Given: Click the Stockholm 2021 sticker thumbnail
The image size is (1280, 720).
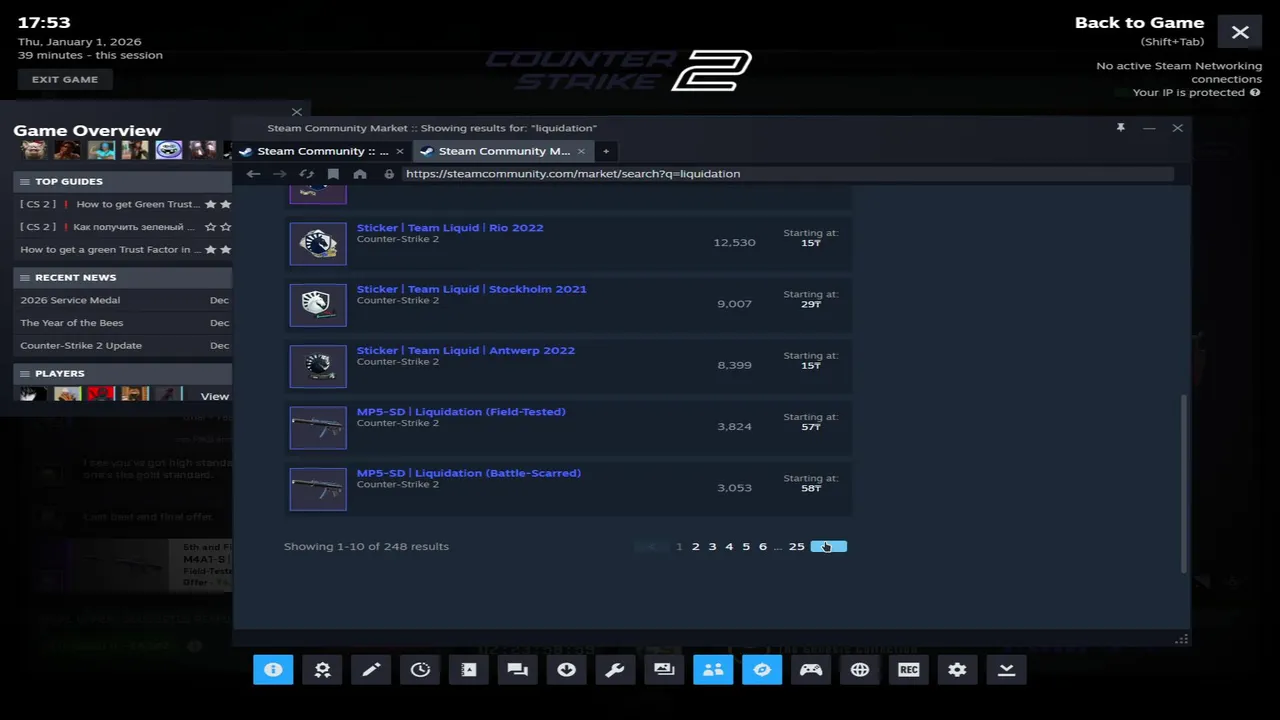Looking at the screenshot, I should 318,305.
